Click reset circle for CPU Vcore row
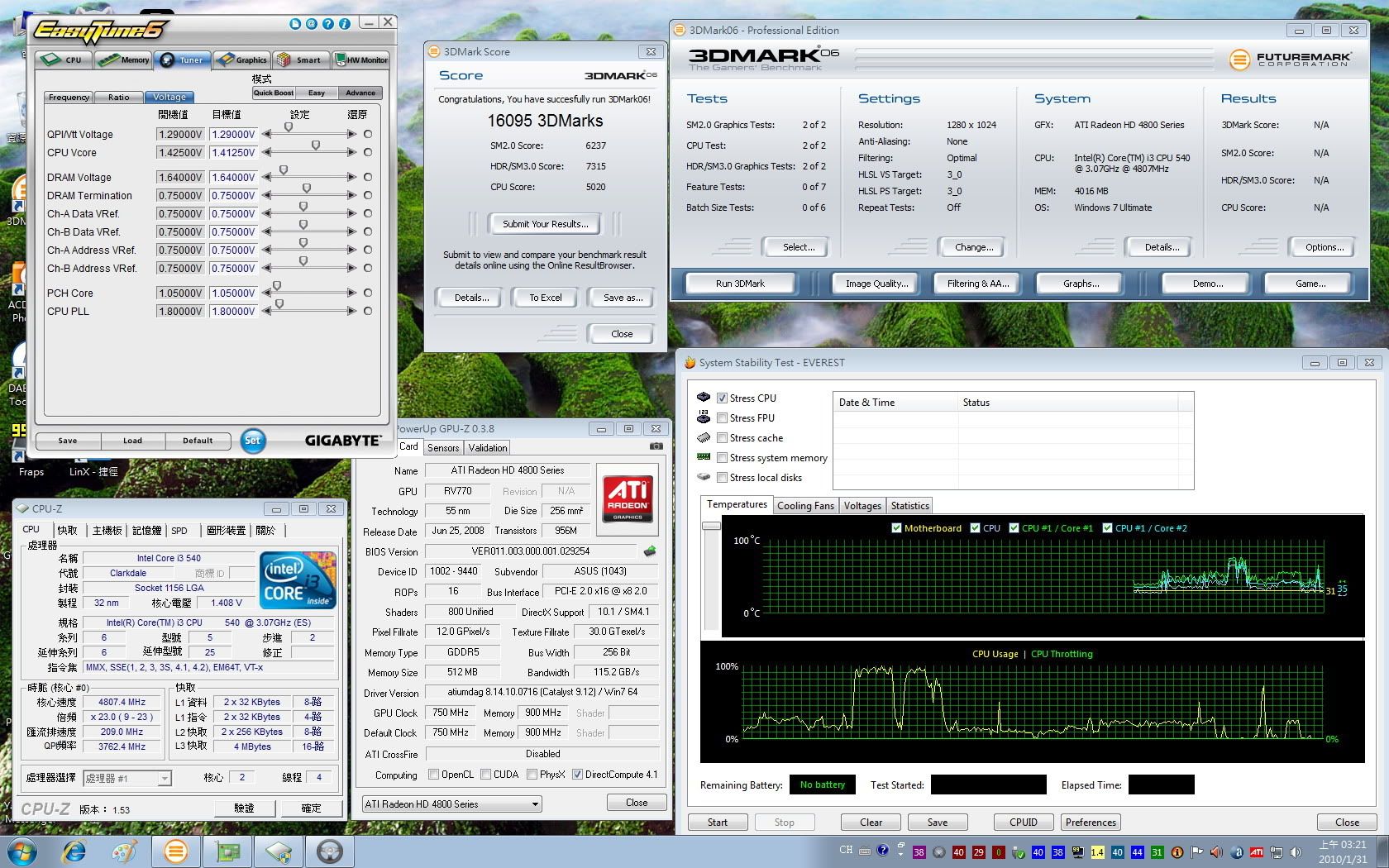This screenshot has height=868, width=1389. point(368,153)
